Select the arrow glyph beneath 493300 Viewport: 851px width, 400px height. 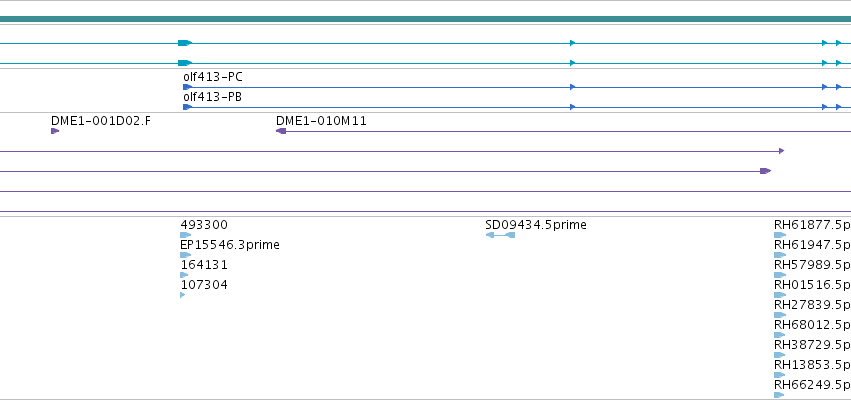pos(186,235)
